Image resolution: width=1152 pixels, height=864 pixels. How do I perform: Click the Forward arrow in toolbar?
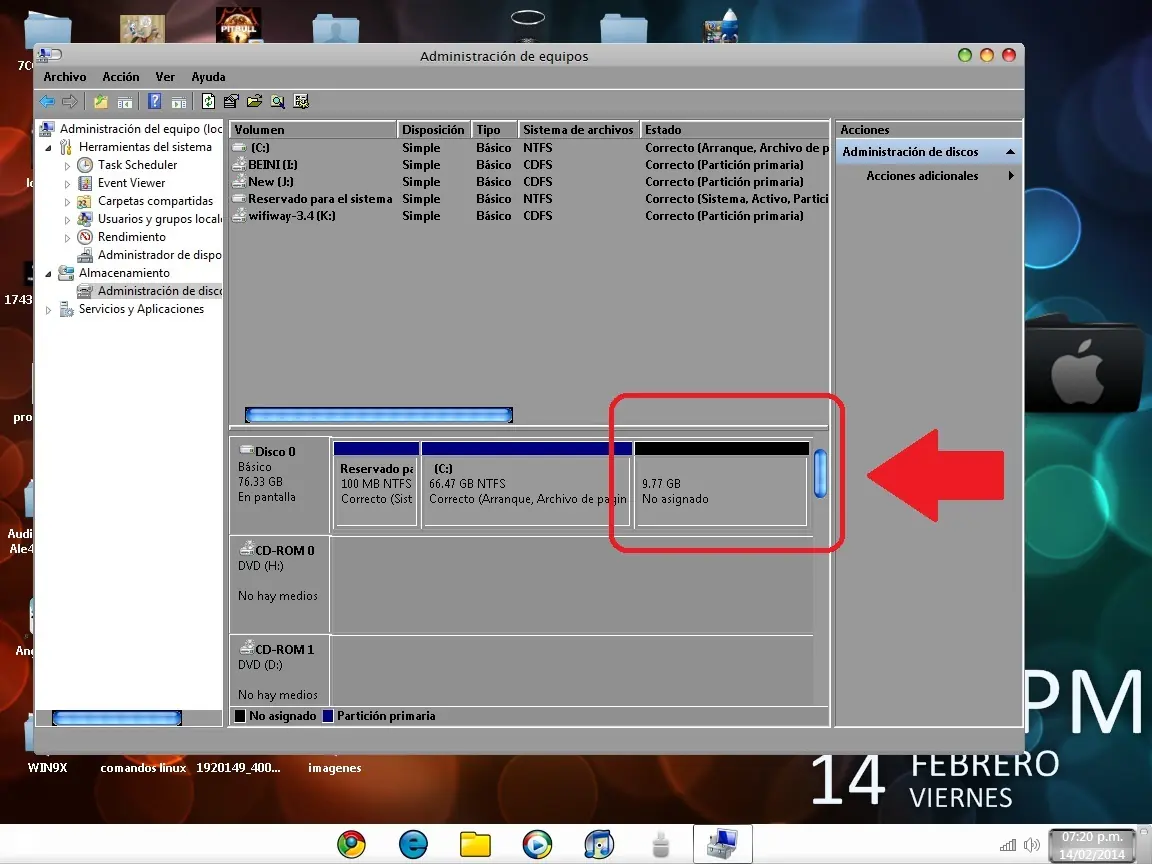[x=70, y=101]
